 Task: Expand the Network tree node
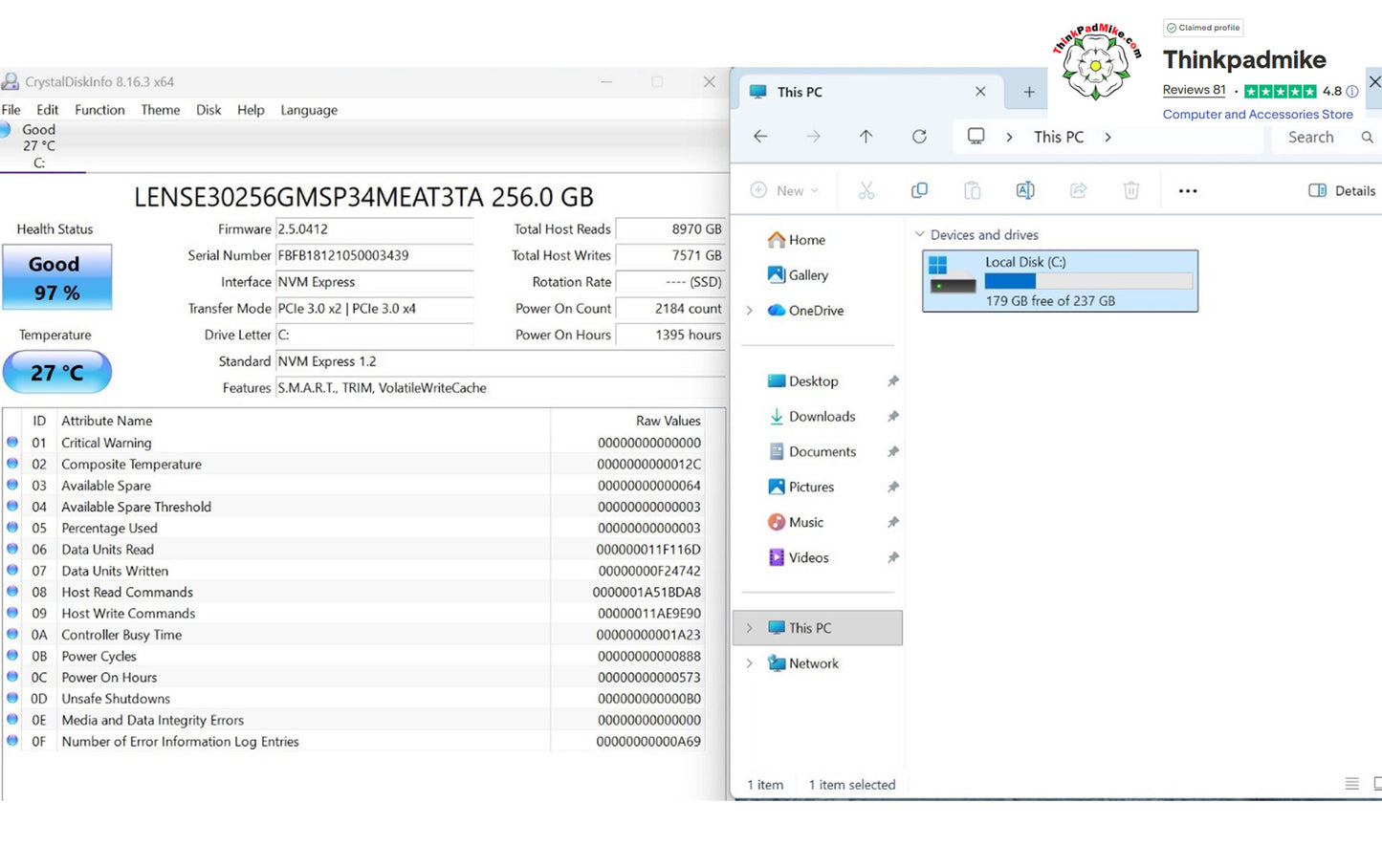(750, 663)
